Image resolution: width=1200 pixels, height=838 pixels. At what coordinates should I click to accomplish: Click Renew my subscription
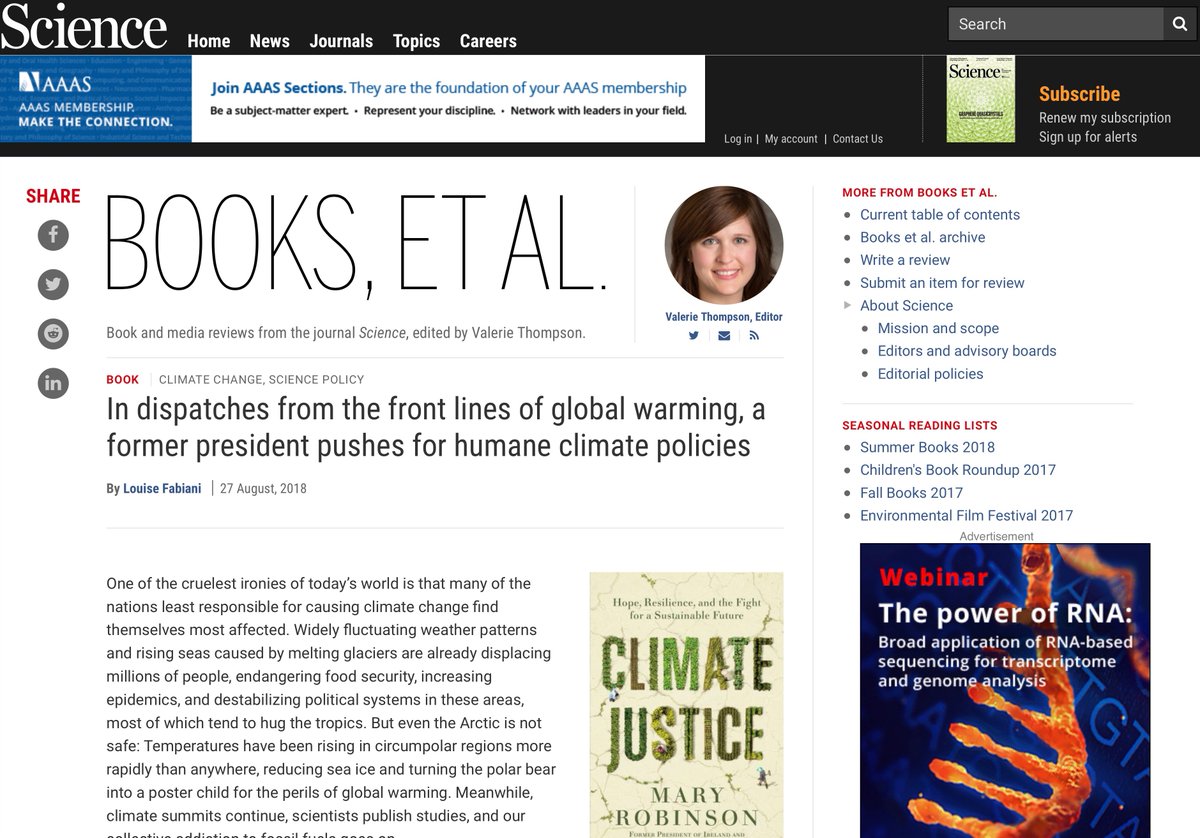[1105, 117]
